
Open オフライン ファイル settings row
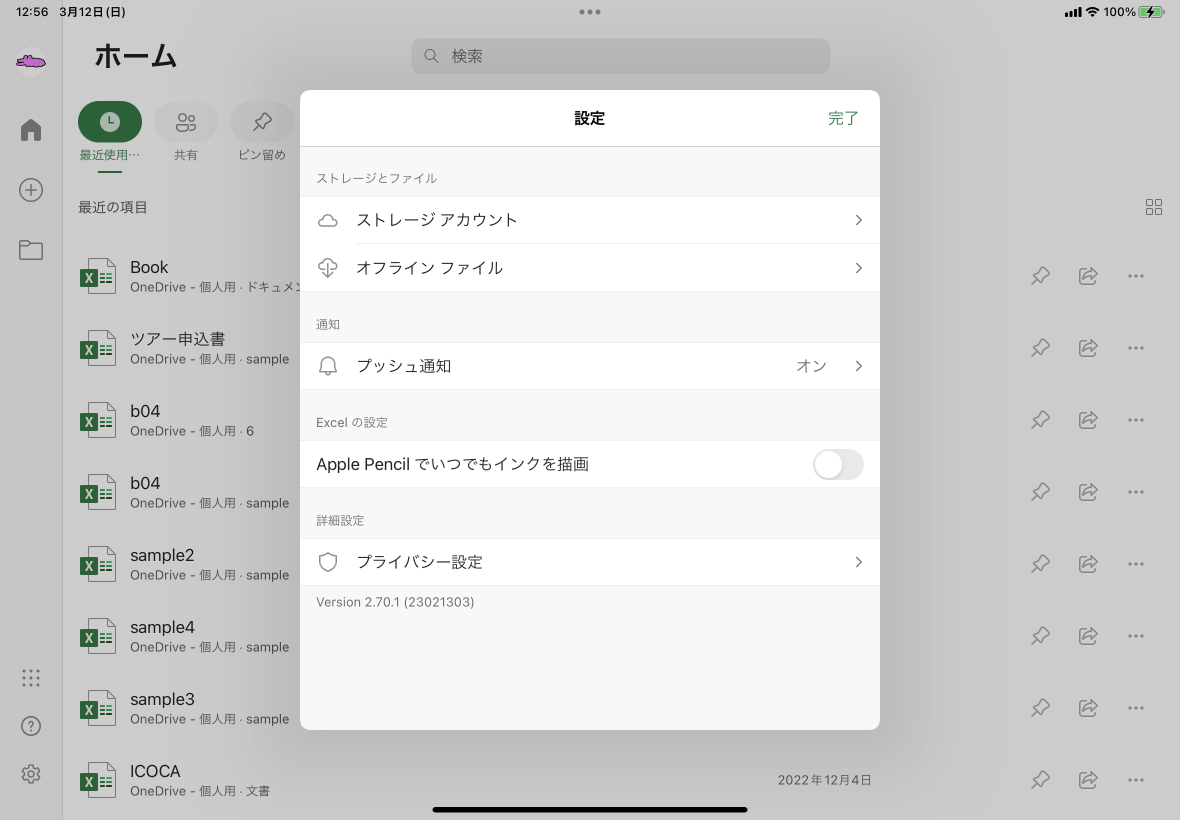tap(589, 268)
